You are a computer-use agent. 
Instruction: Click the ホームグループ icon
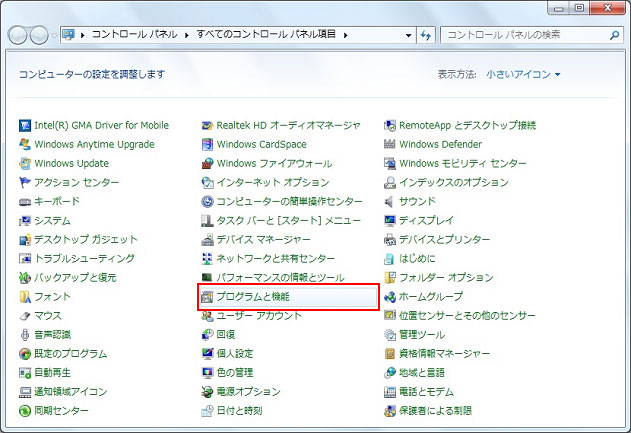pos(390,297)
